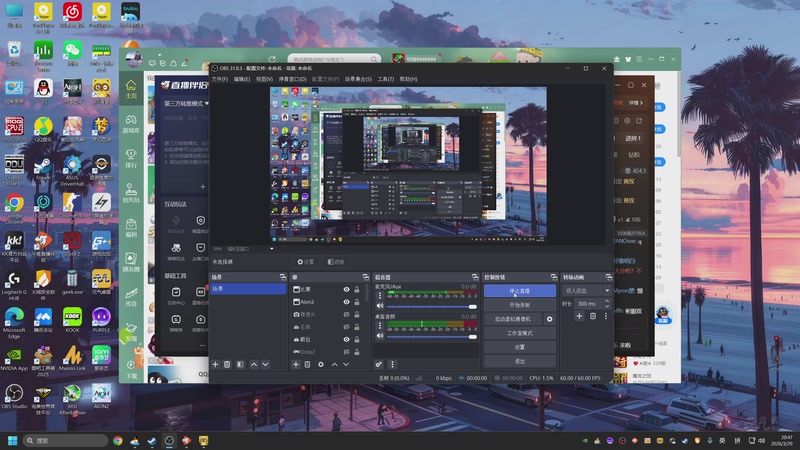This screenshot has width=800, height=450.
Task: Open NVIDIA App desktop shortcut
Action: coord(14,359)
